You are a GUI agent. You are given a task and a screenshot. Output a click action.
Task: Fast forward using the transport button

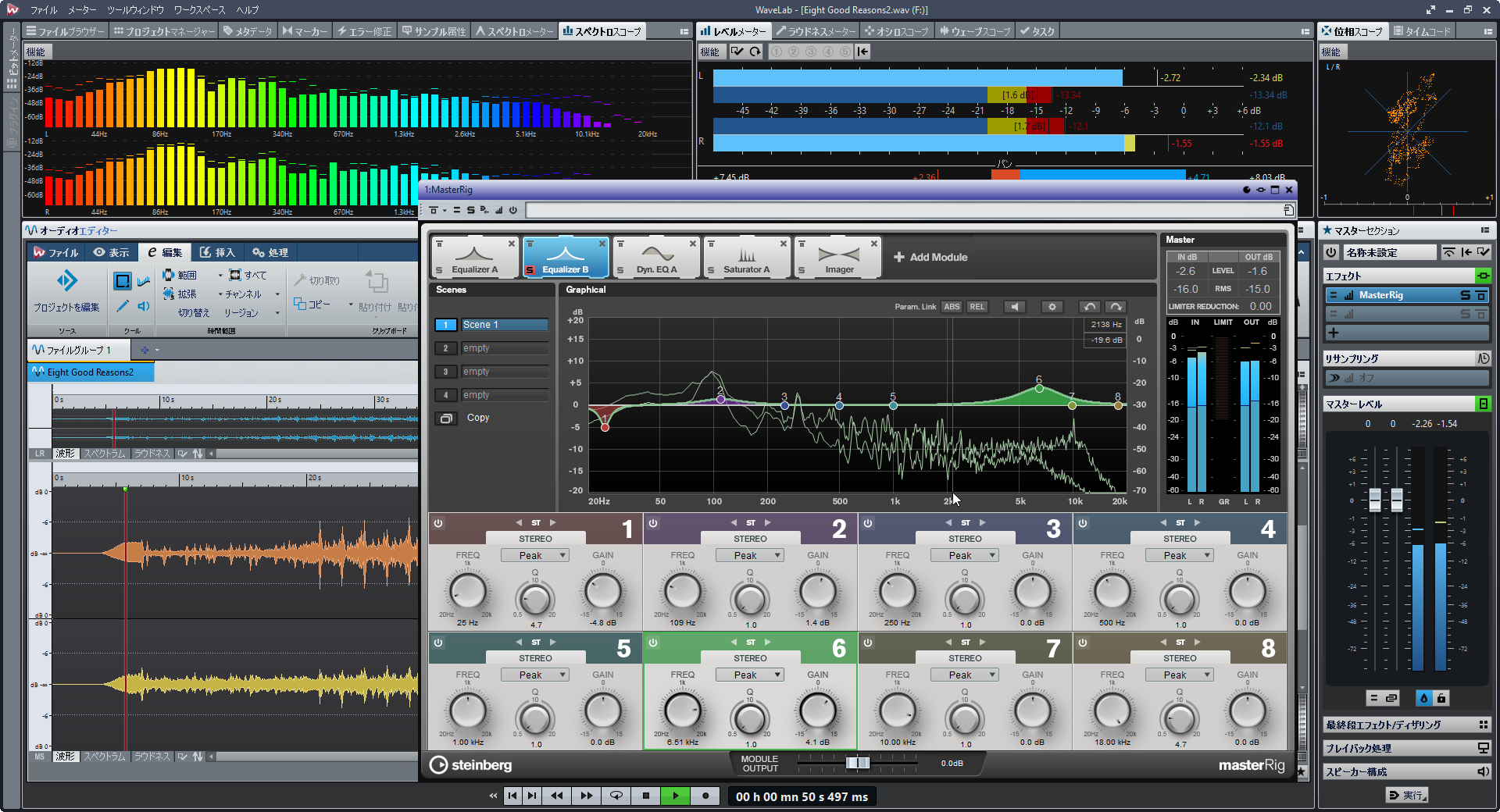point(586,796)
